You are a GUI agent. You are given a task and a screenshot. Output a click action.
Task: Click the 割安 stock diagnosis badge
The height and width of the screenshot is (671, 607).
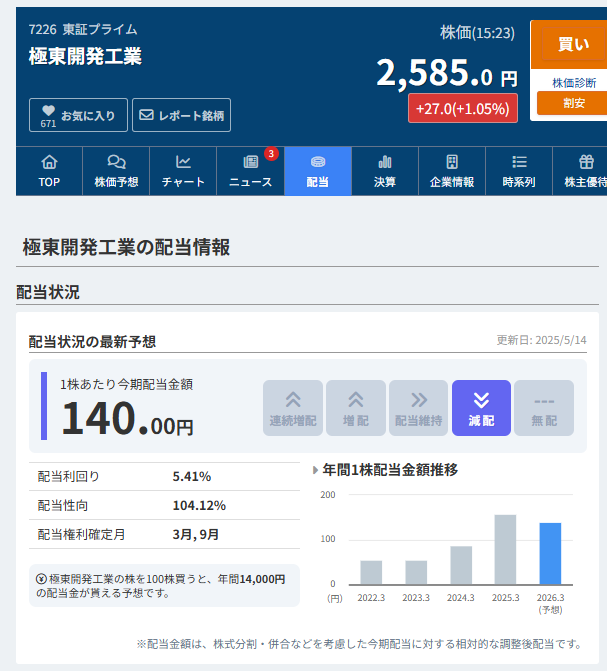pos(572,103)
